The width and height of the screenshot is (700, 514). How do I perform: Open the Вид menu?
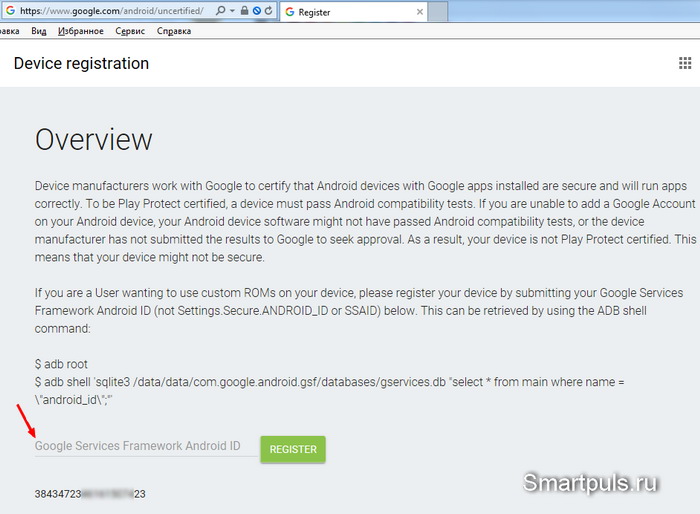tap(39, 31)
